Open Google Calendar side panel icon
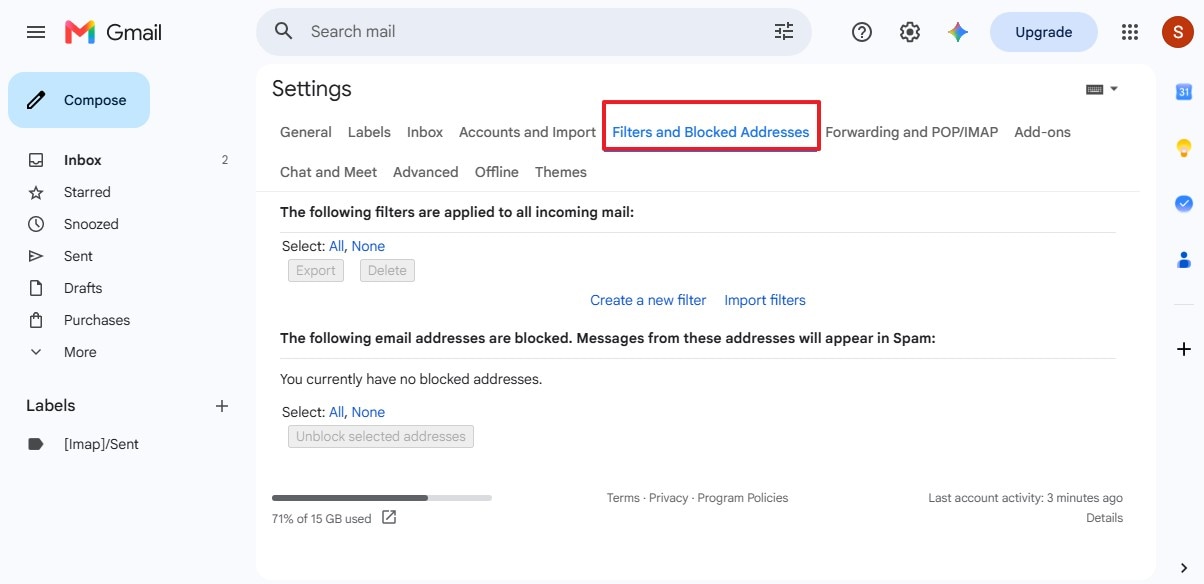This screenshot has height=584, width=1204. pyautogui.click(x=1184, y=92)
